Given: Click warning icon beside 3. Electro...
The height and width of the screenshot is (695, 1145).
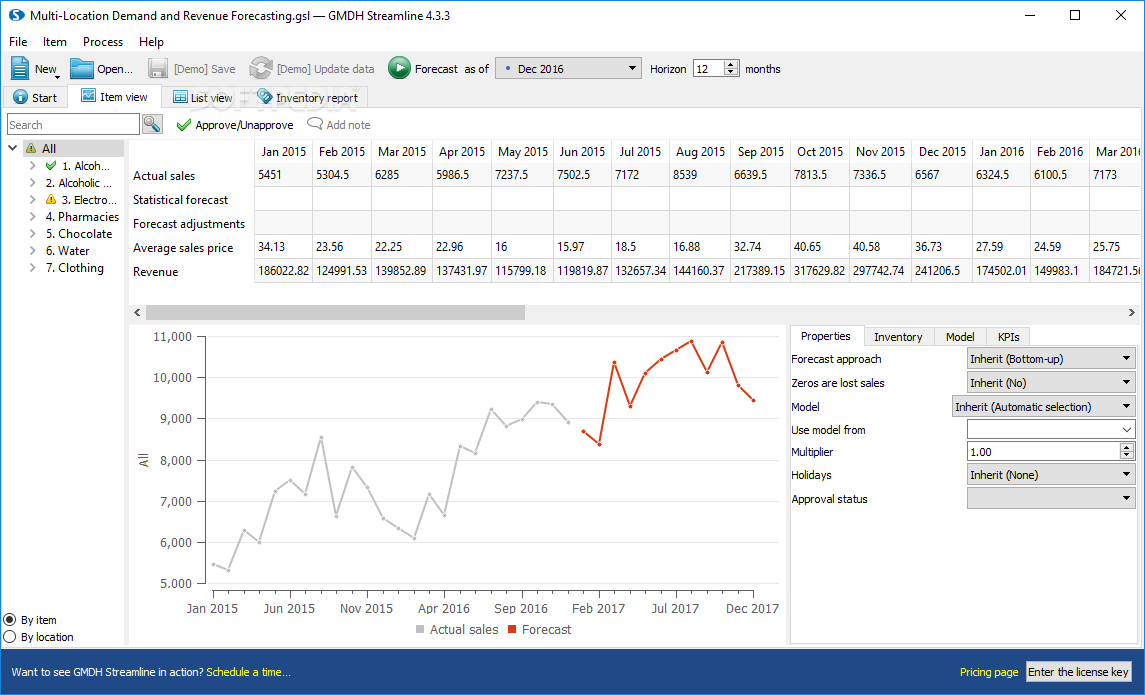Looking at the screenshot, I should coord(50,199).
